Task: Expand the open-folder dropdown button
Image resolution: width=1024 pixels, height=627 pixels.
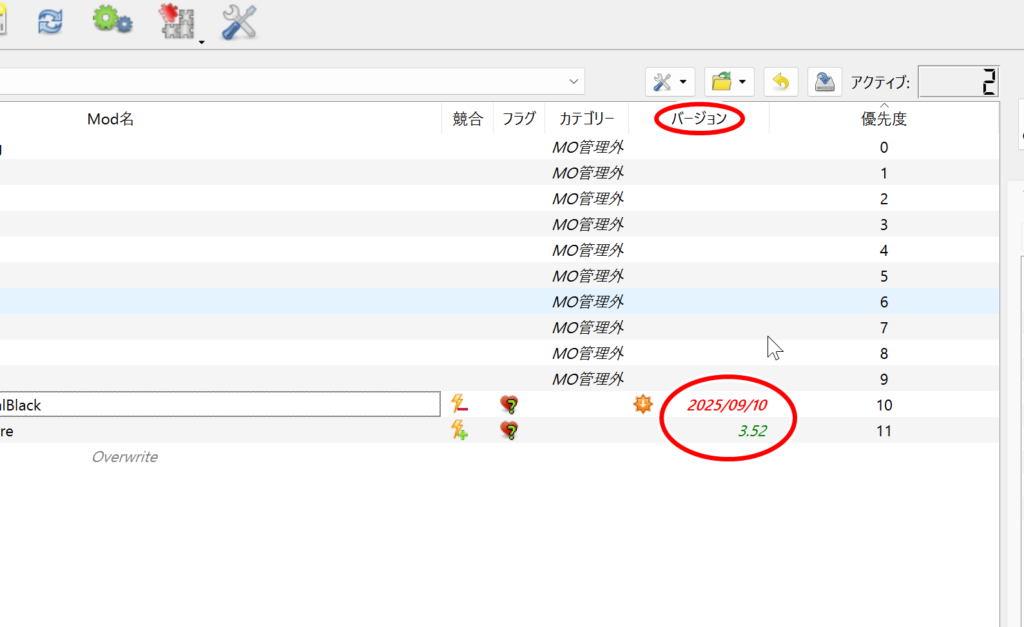Action: point(728,82)
